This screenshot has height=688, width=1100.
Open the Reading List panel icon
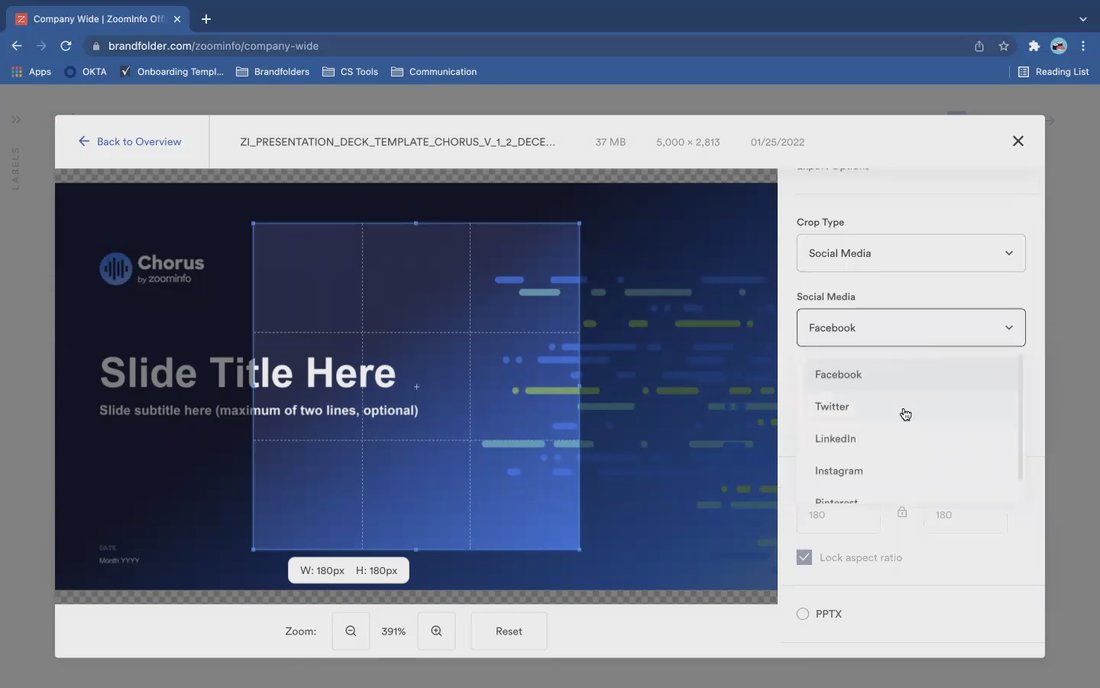click(1022, 71)
